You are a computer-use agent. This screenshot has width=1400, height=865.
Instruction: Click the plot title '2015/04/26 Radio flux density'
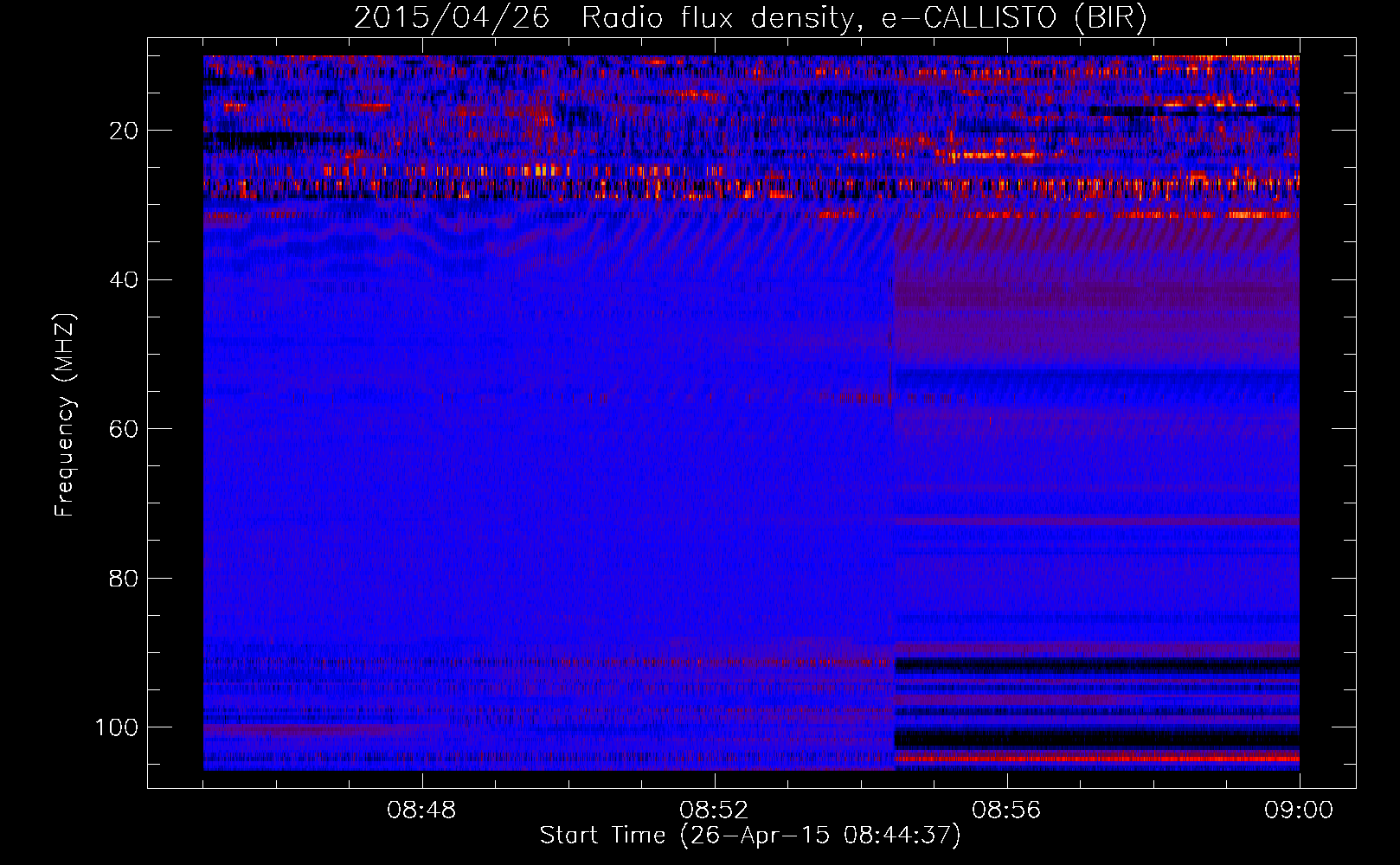click(750, 18)
